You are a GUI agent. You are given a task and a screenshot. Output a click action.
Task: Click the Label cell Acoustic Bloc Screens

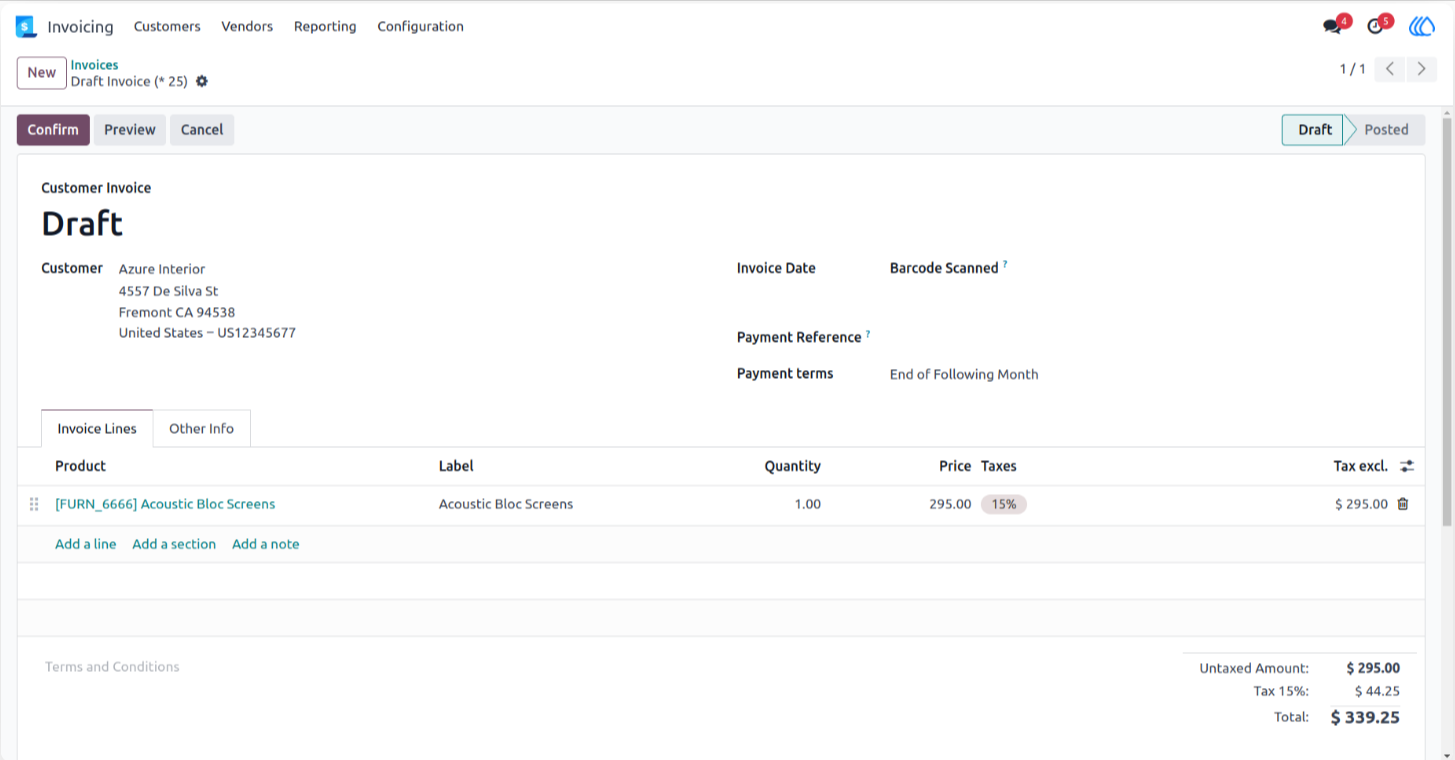click(x=506, y=504)
